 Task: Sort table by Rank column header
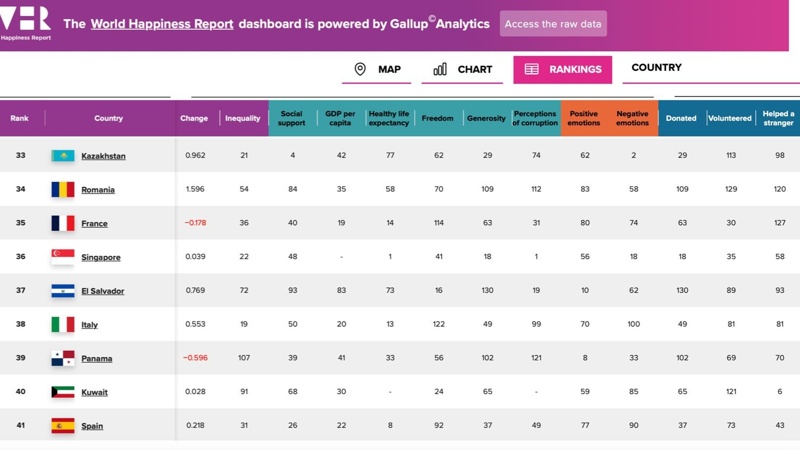pyautogui.click(x=20, y=118)
